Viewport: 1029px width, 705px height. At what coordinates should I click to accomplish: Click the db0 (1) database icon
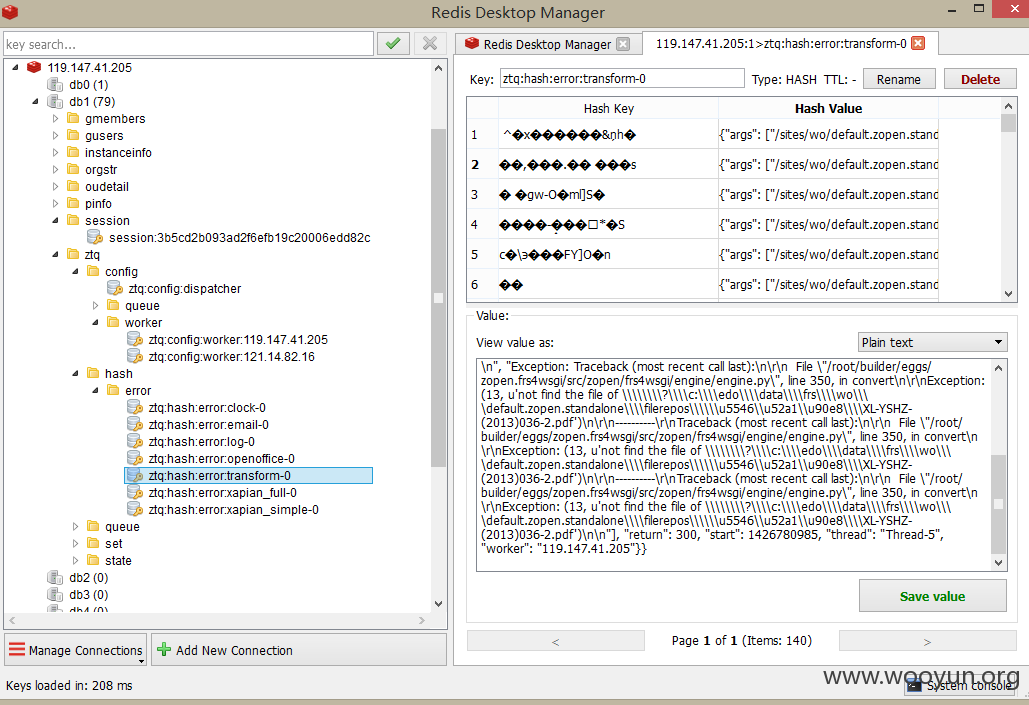coord(55,85)
